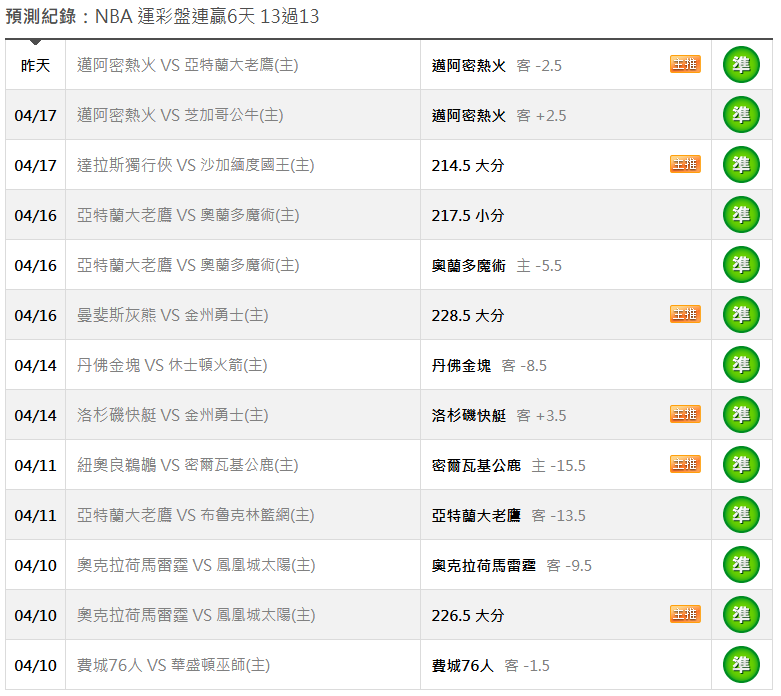Open 奧克拉荷馬雷霆 VS 鳳凰城太陽 in the 客 -9.5 row
The height and width of the screenshot is (696, 781).
[196, 565]
